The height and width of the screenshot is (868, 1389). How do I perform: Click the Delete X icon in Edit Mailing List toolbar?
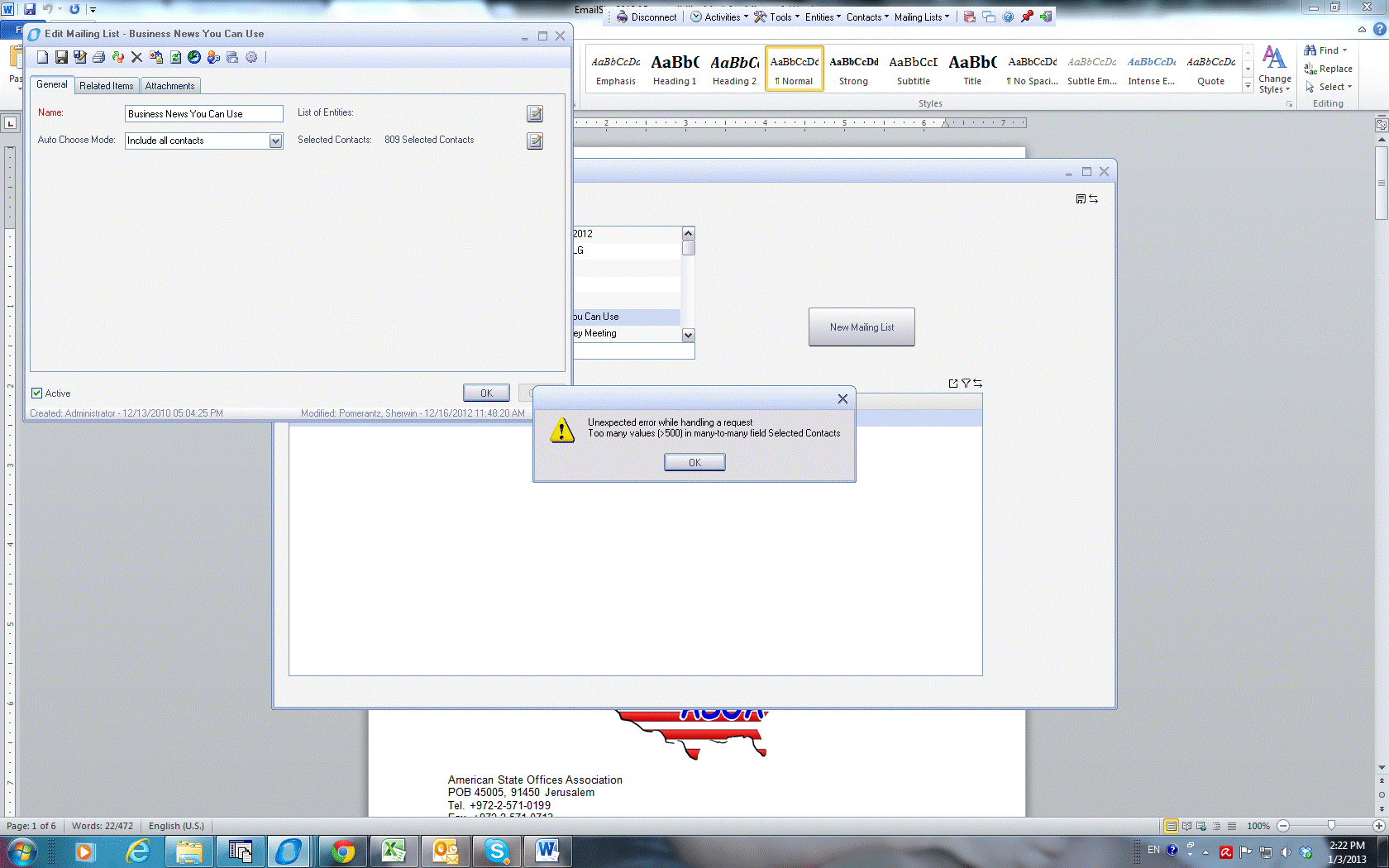(137, 57)
